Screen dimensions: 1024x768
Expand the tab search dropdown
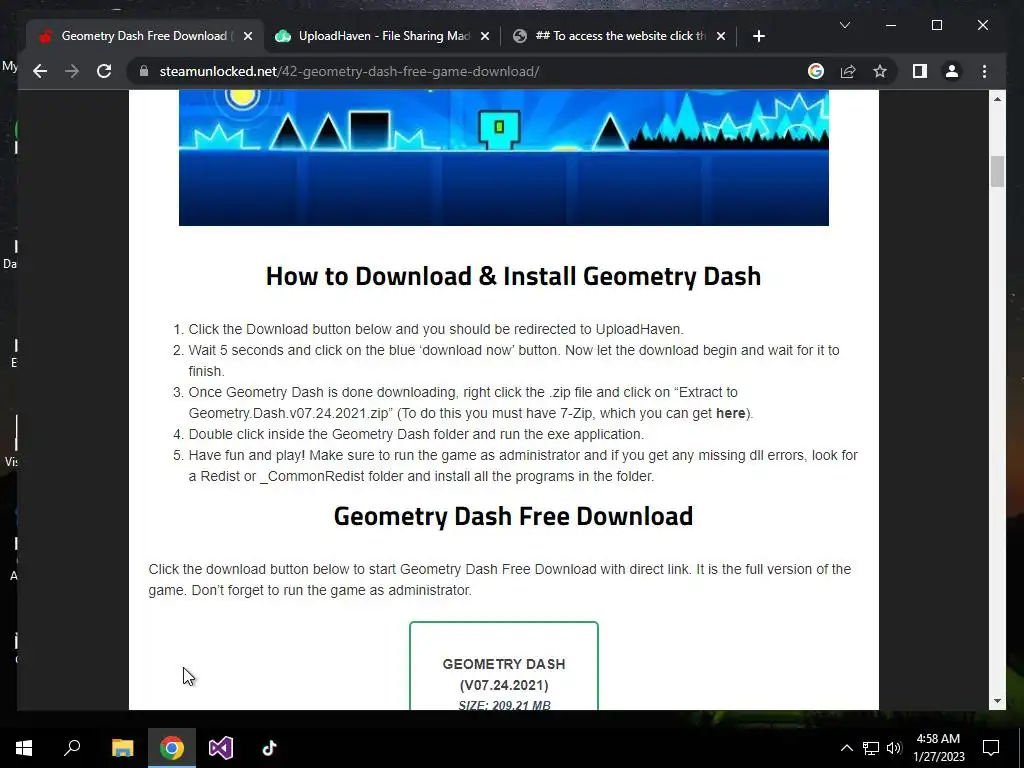coord(844,25)
